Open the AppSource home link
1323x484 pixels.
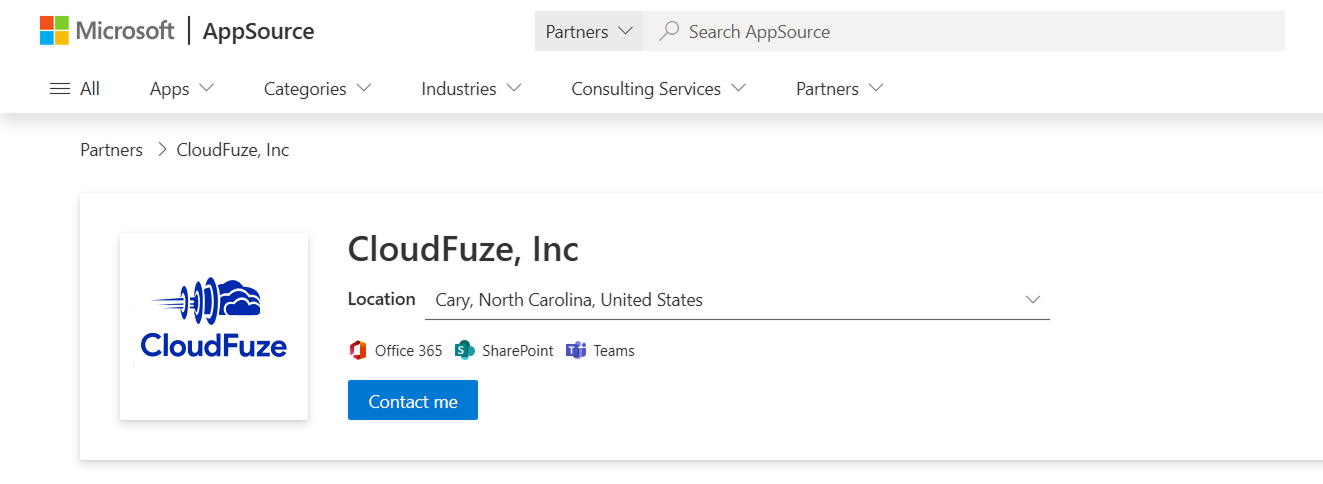click(258, 31)
